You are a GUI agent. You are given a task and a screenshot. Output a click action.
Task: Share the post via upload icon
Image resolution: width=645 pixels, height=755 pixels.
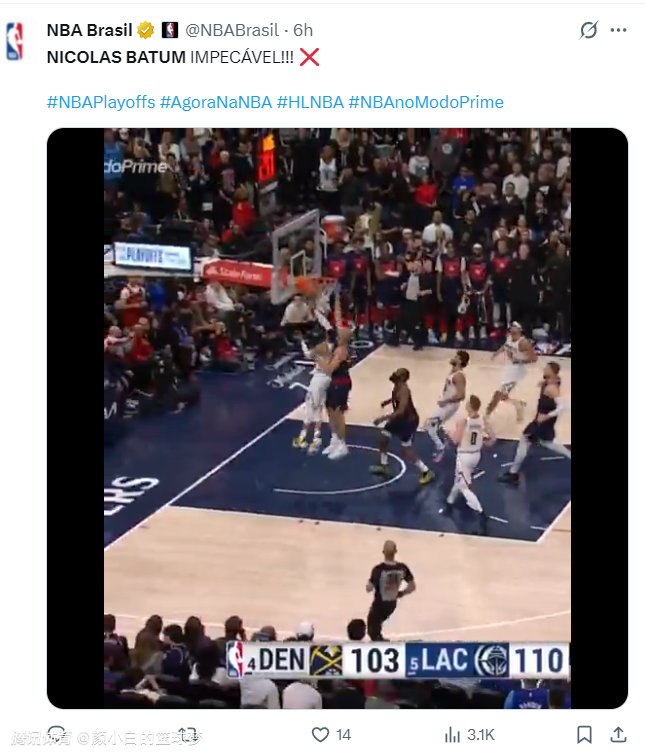click(x=618, y=735)
